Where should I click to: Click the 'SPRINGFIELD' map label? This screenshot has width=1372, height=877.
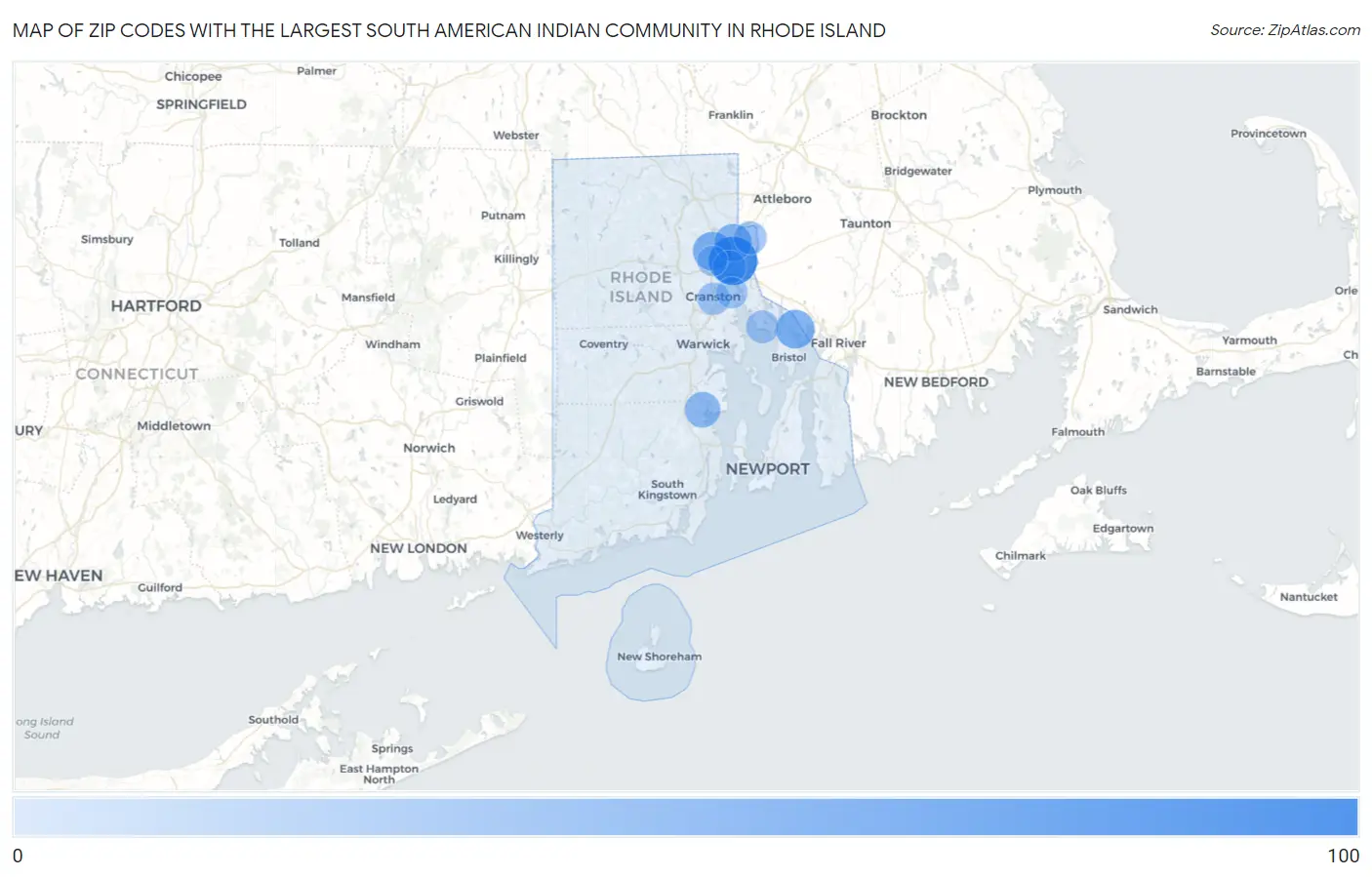point(201,104)
